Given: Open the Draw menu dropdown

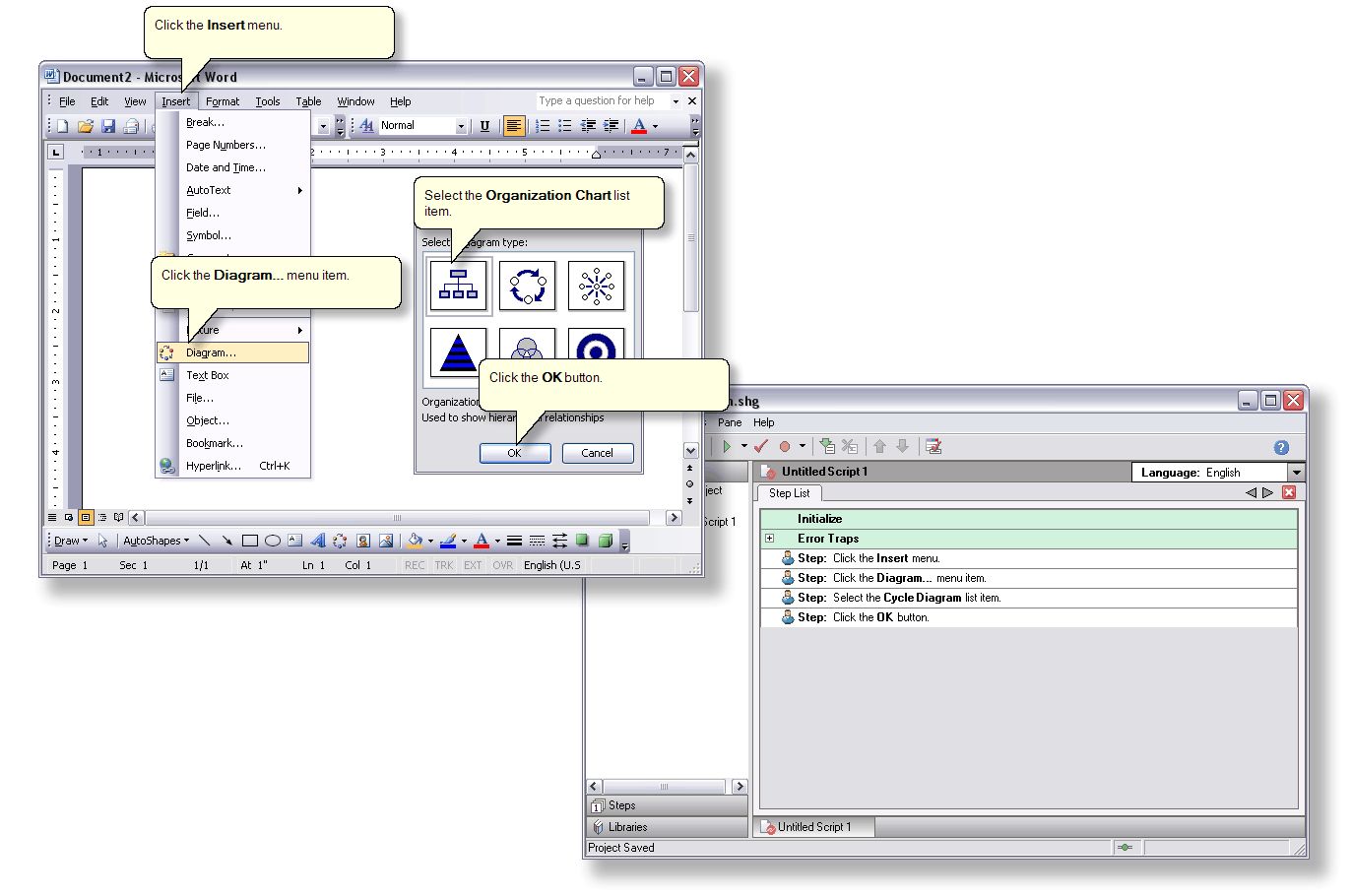Looking at the screenshot, I should tap(70, 541).
